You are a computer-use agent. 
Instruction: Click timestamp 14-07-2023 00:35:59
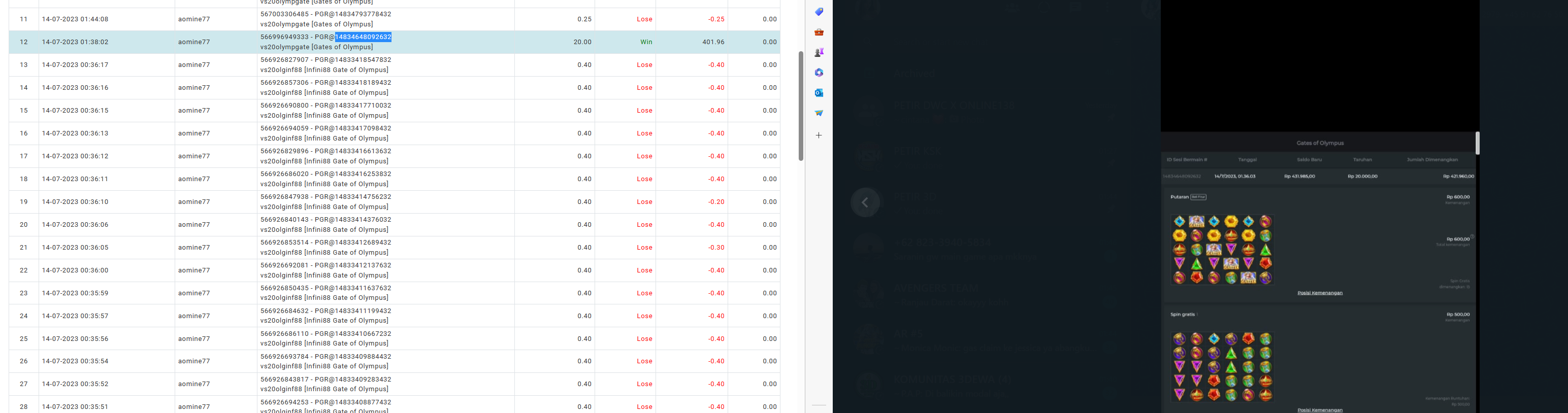[75, 293]
